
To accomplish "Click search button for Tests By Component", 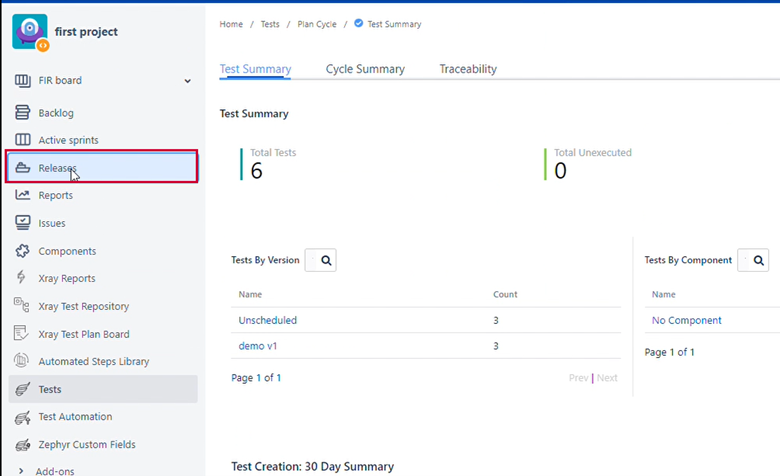I will pyautogui.click(x=759, y=260).
